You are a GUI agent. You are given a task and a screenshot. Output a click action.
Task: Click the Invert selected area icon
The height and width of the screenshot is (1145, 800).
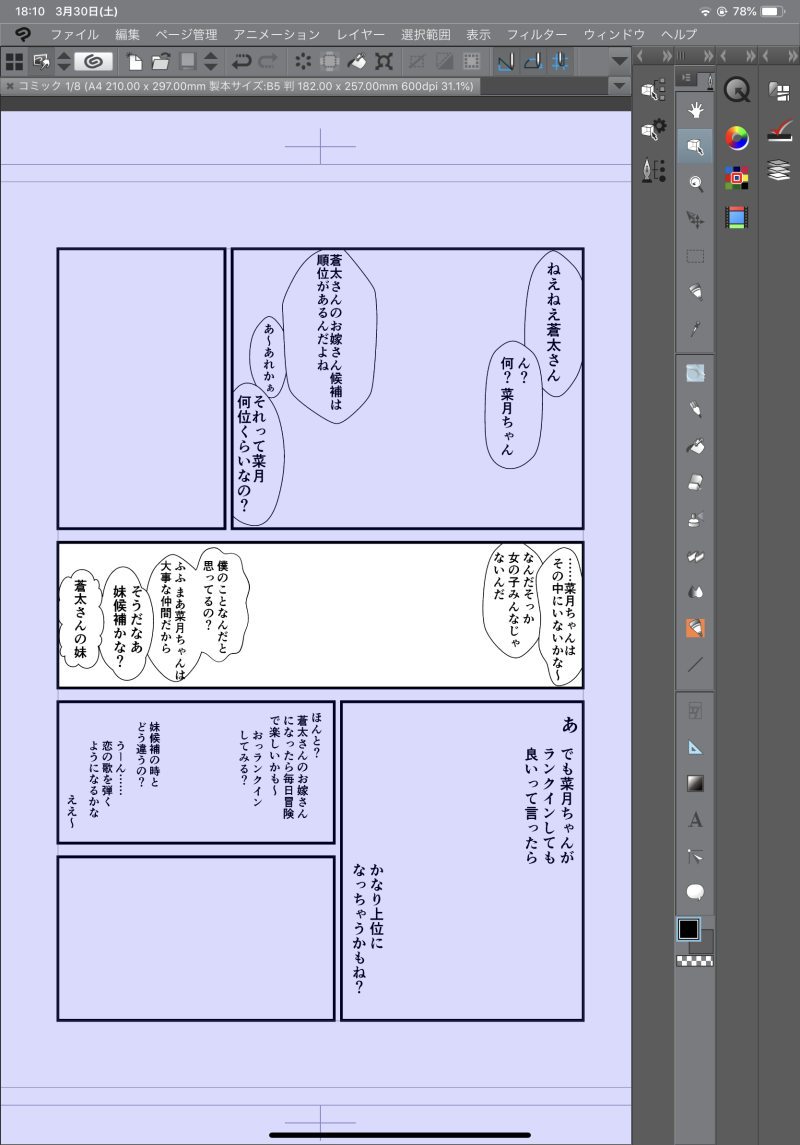445,61
